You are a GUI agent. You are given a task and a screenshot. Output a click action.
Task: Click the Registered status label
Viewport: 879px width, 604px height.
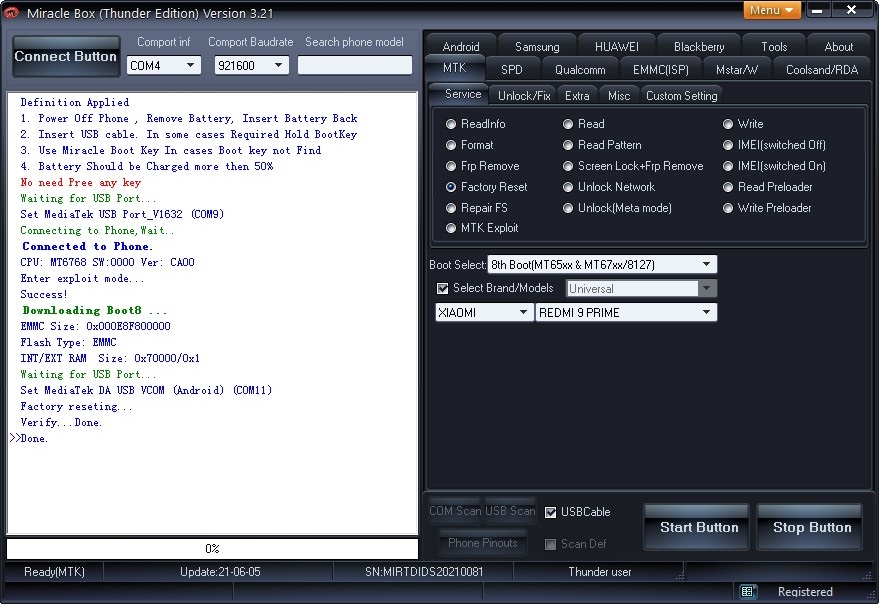point(805,592)
